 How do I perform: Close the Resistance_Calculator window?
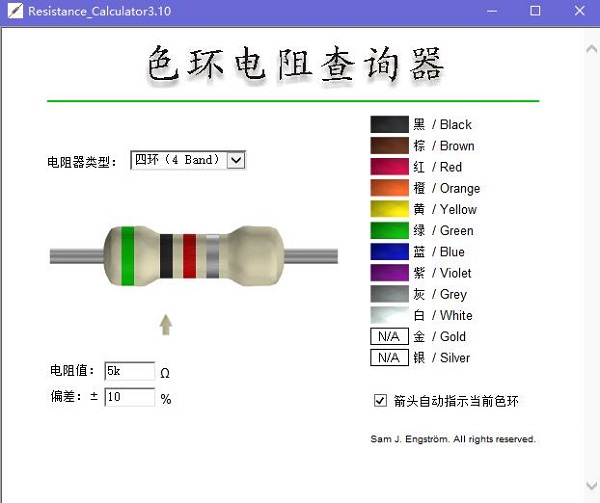[x=579, y=11]
